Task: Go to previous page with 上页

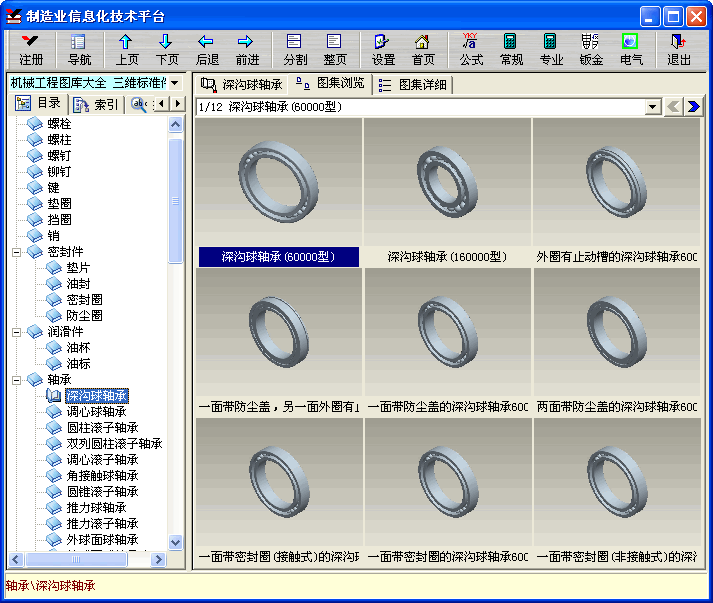Action: 127,49
